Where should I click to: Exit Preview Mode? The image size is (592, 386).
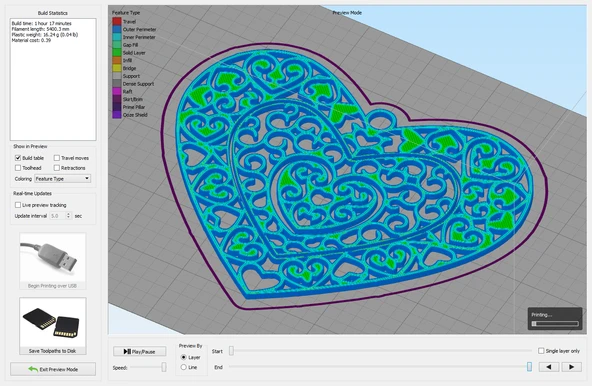point(53,369)
